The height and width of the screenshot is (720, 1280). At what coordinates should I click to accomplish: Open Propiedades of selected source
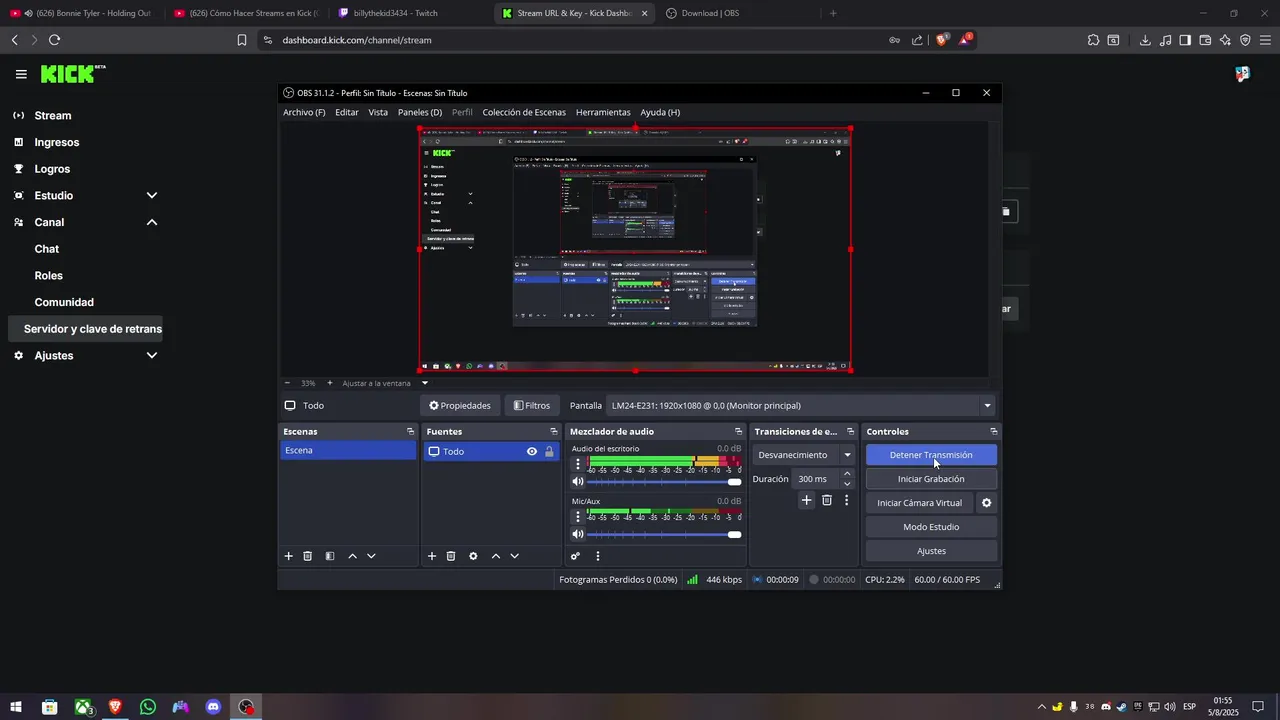coord(460,406)
